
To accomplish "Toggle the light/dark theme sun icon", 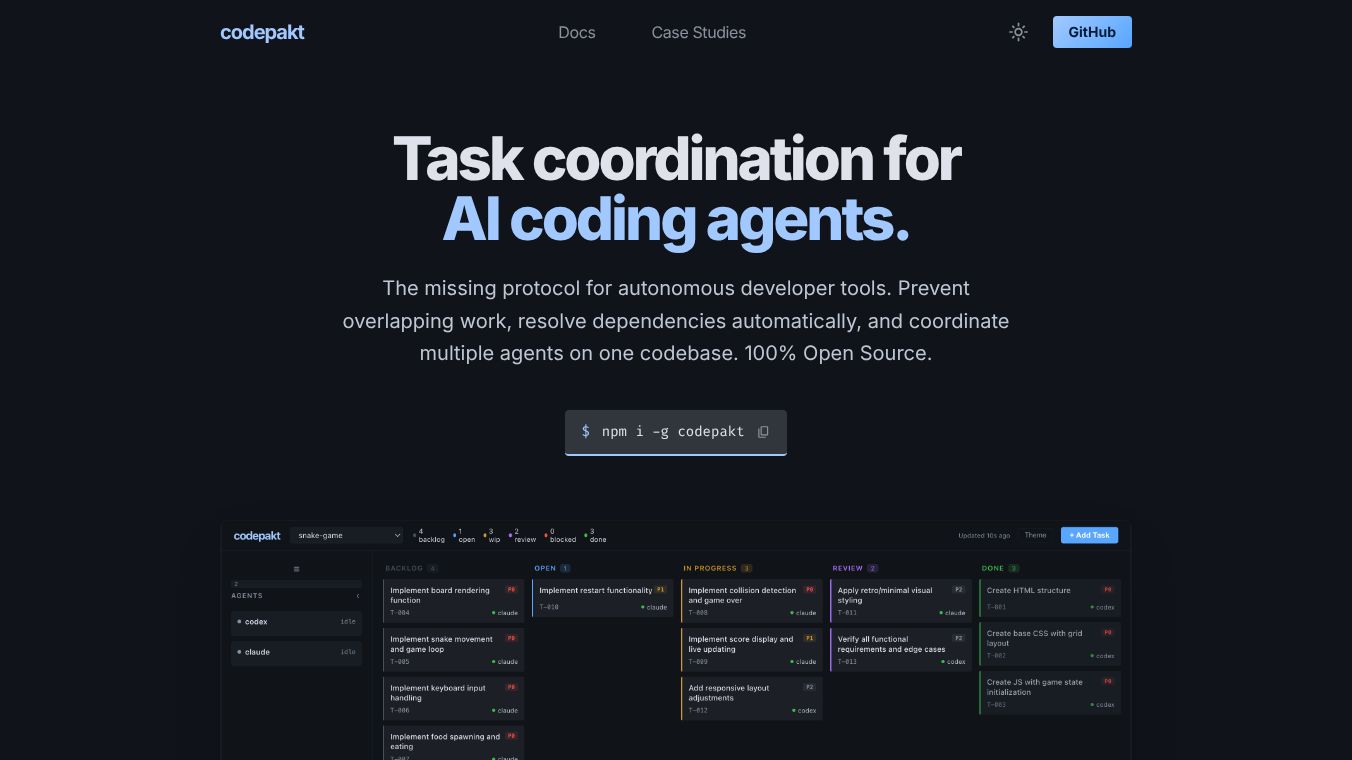I will (x=1018, y=32).
